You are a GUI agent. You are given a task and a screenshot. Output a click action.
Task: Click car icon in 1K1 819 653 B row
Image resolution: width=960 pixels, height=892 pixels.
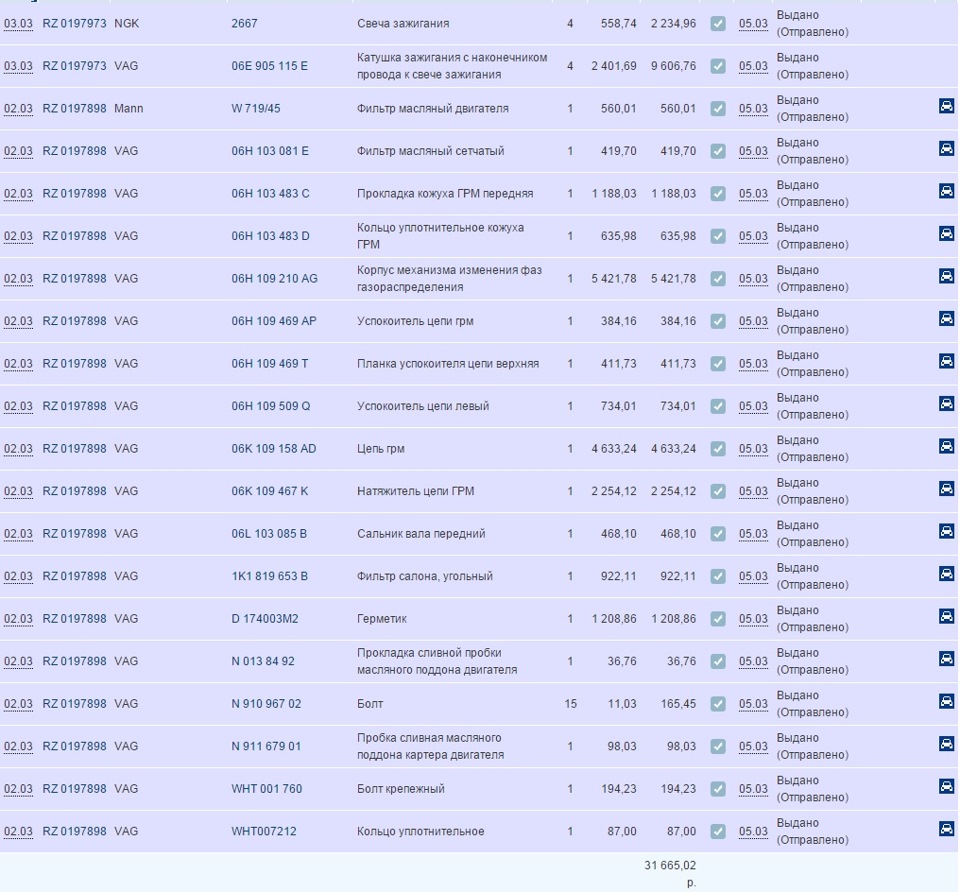946,574
